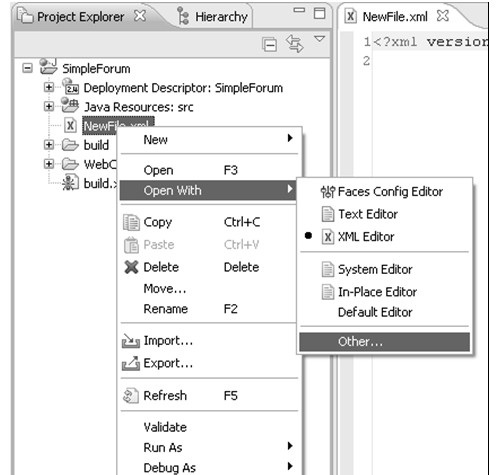Switch to the Hierarchy tab
This screenshot has height=475, width=503.
[212, 17]
